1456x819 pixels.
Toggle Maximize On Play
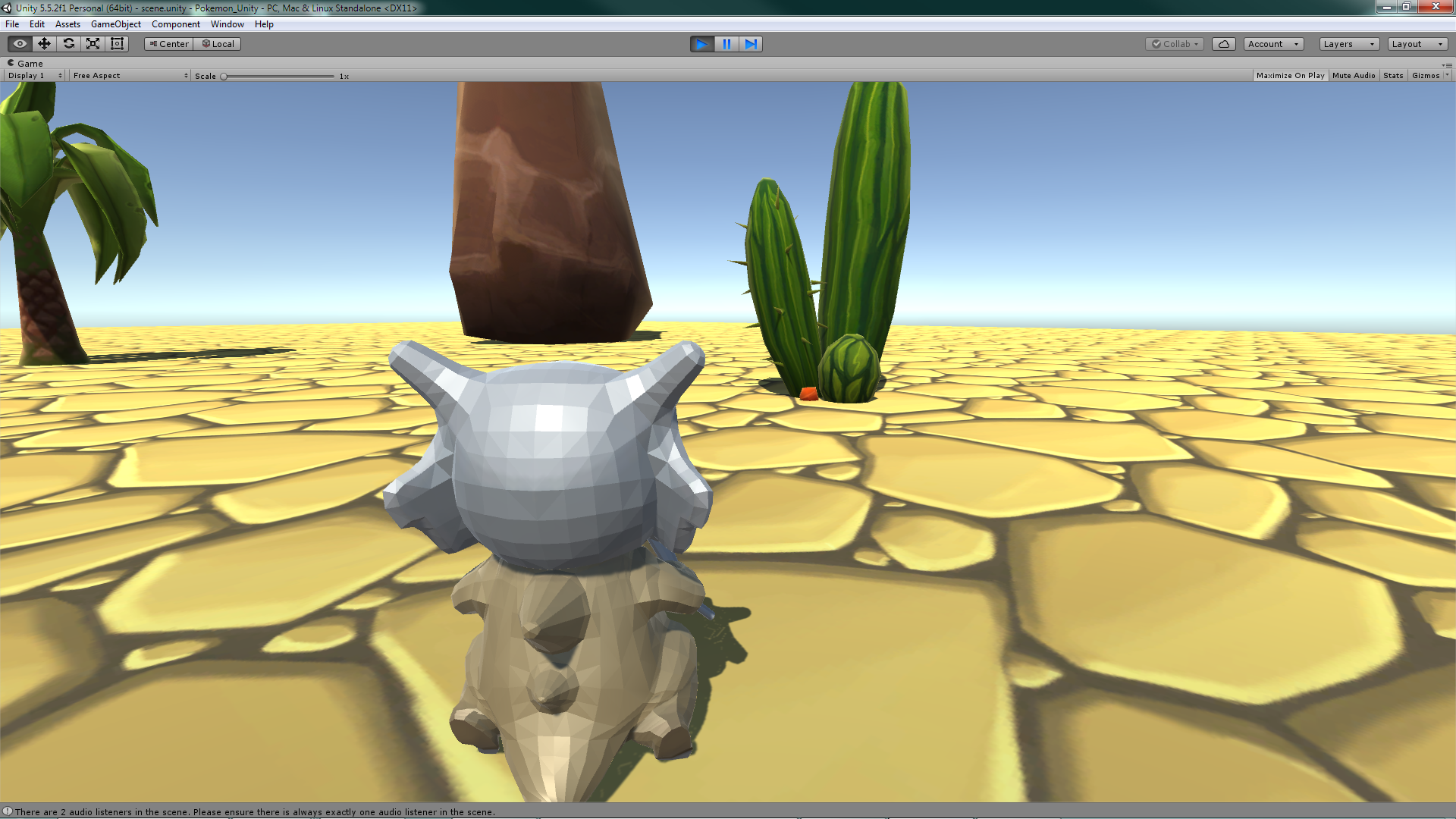point(1290,76)
